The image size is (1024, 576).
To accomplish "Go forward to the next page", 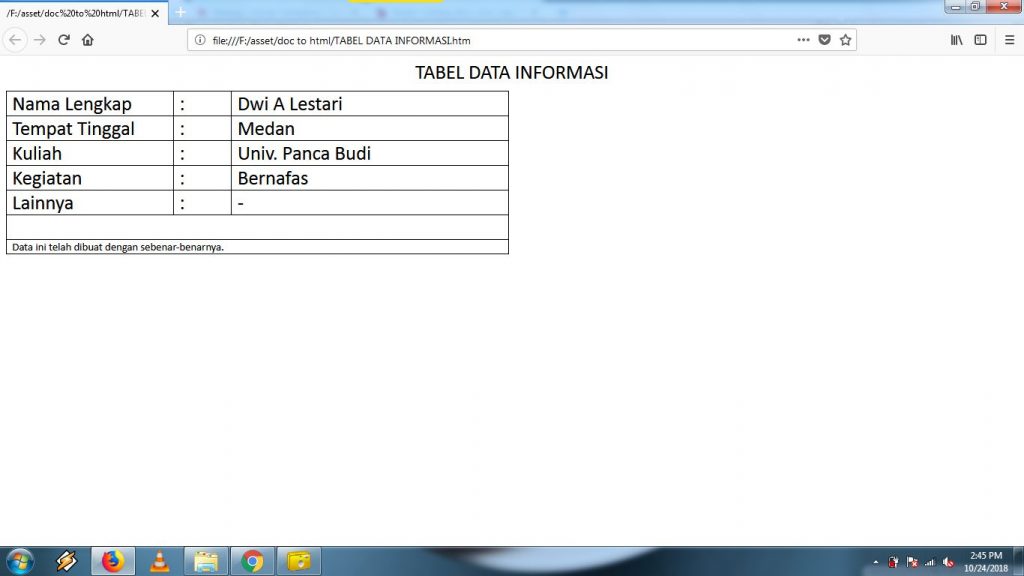I will coord(40,40).
